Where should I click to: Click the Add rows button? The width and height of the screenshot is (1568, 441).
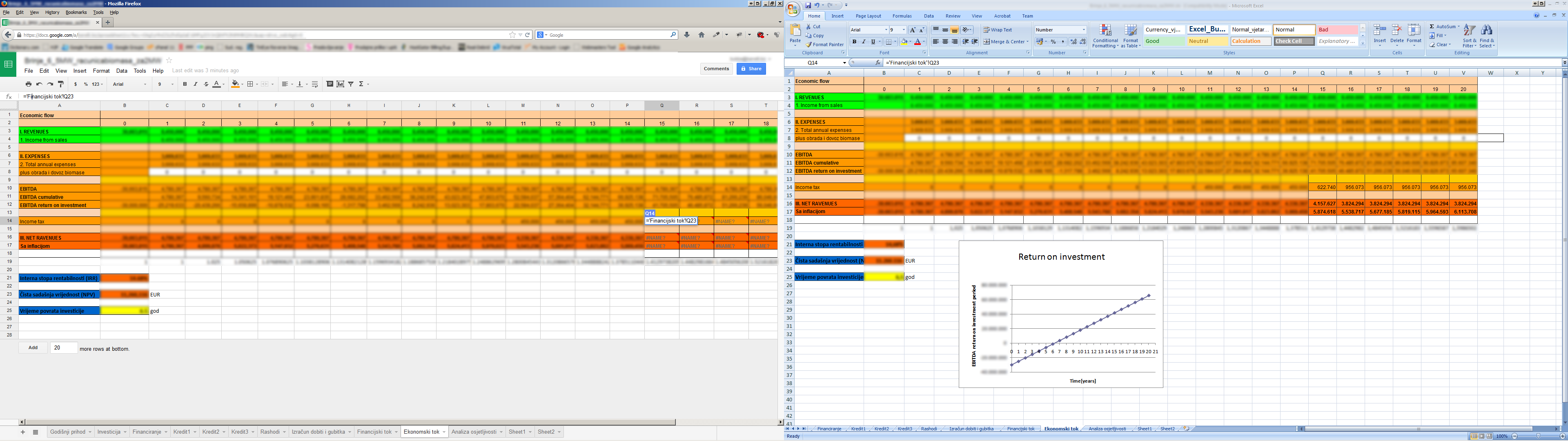[33, 348]
